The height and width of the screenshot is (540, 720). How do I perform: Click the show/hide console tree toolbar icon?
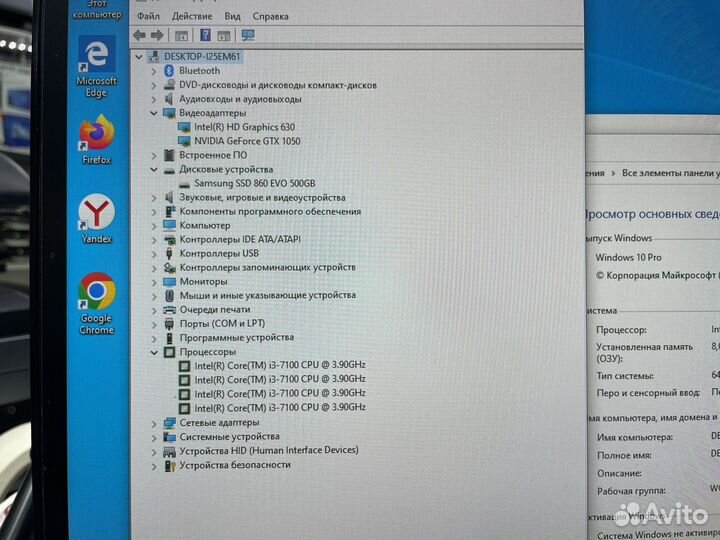click(181, 35)
